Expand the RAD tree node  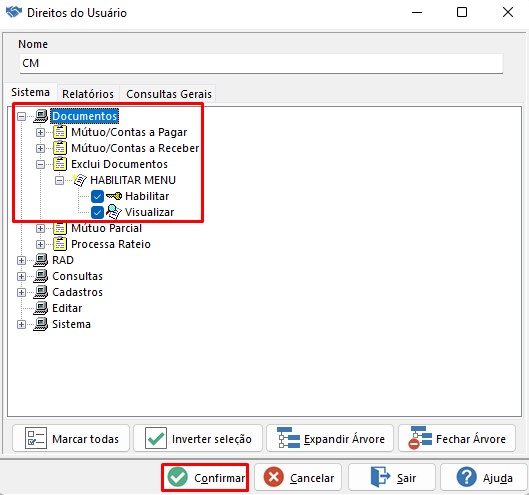[x=21, y=260]
